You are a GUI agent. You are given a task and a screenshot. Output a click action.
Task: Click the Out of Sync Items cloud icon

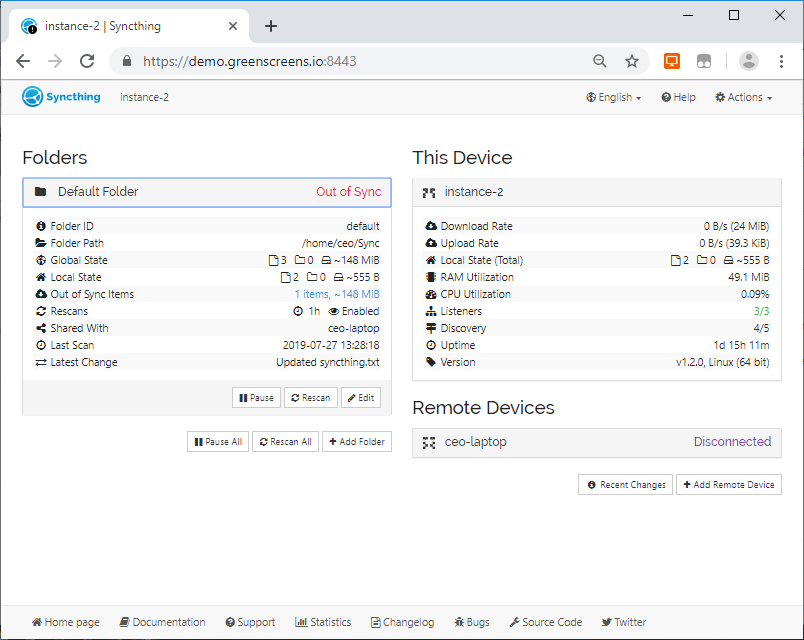coord(41,294)
